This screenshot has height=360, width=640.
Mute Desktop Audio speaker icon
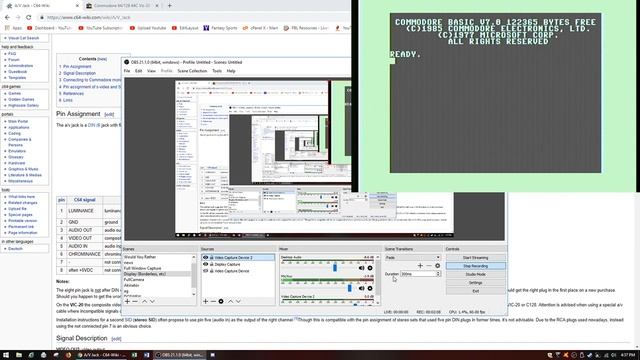click(x=361, y=268)
